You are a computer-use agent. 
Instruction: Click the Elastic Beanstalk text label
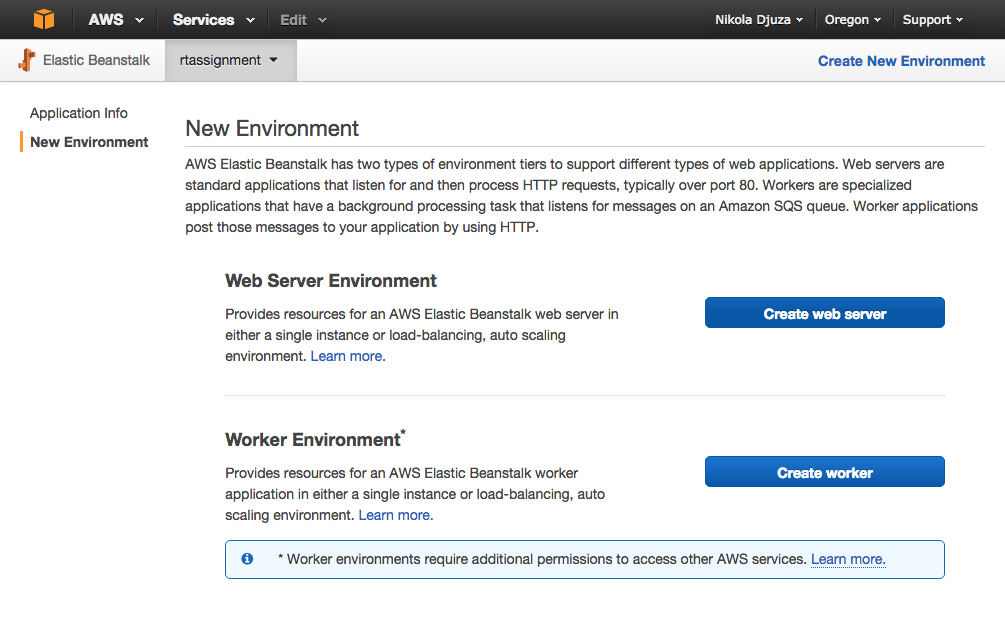96,61
